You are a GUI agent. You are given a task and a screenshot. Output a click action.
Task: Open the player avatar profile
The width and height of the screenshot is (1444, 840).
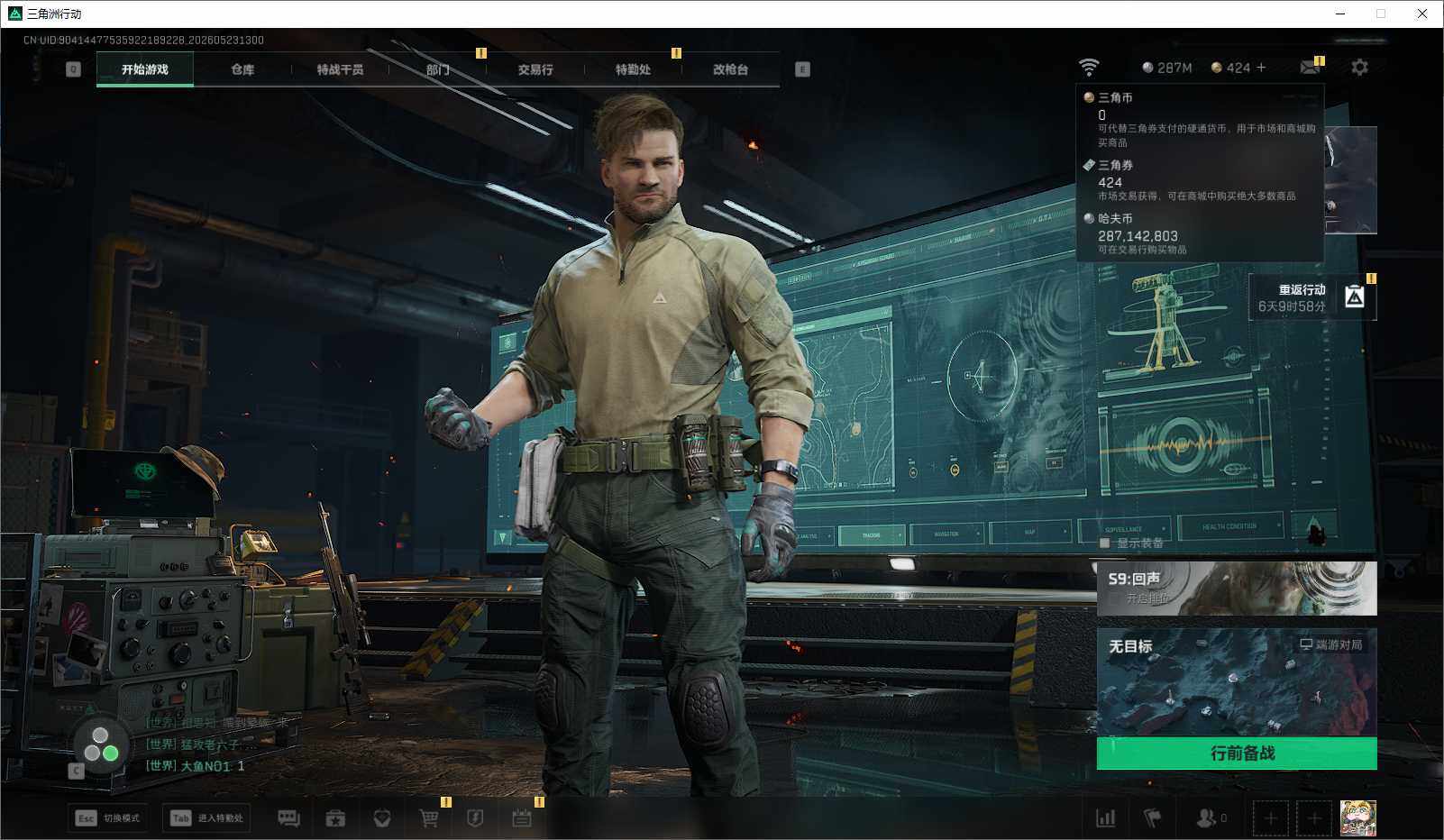point(1357,818)
